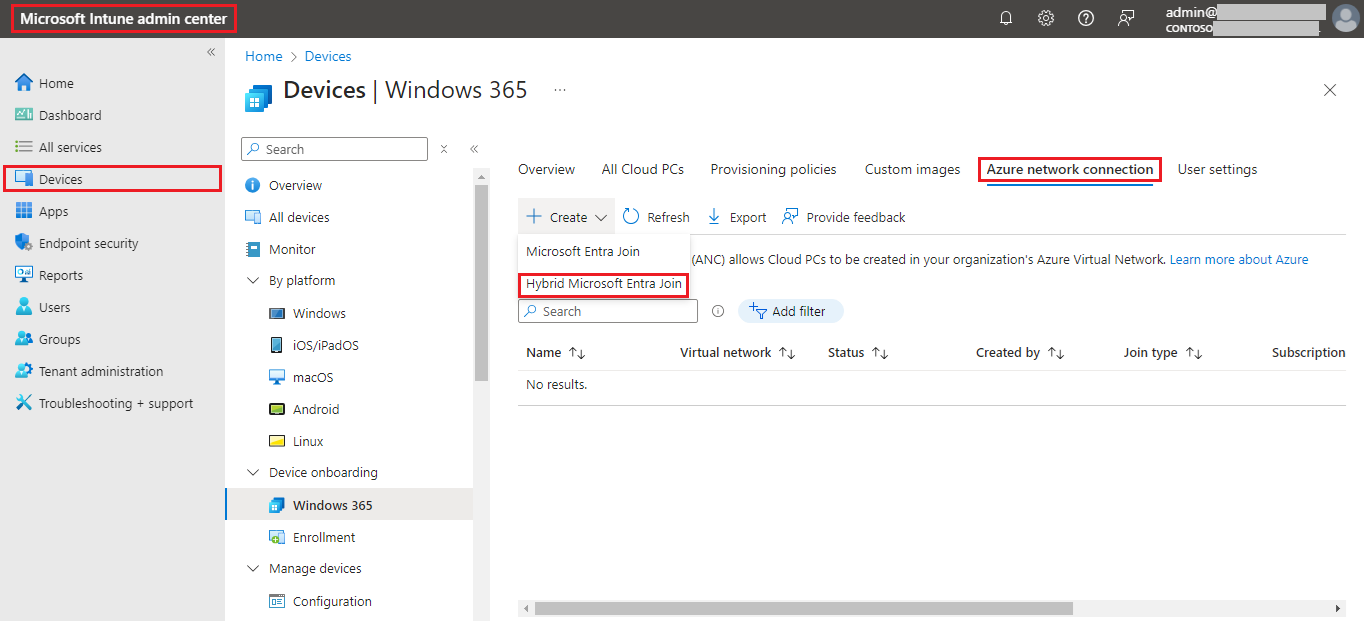Click the All devices icon

pyautogui.click(x=253, y=217)
